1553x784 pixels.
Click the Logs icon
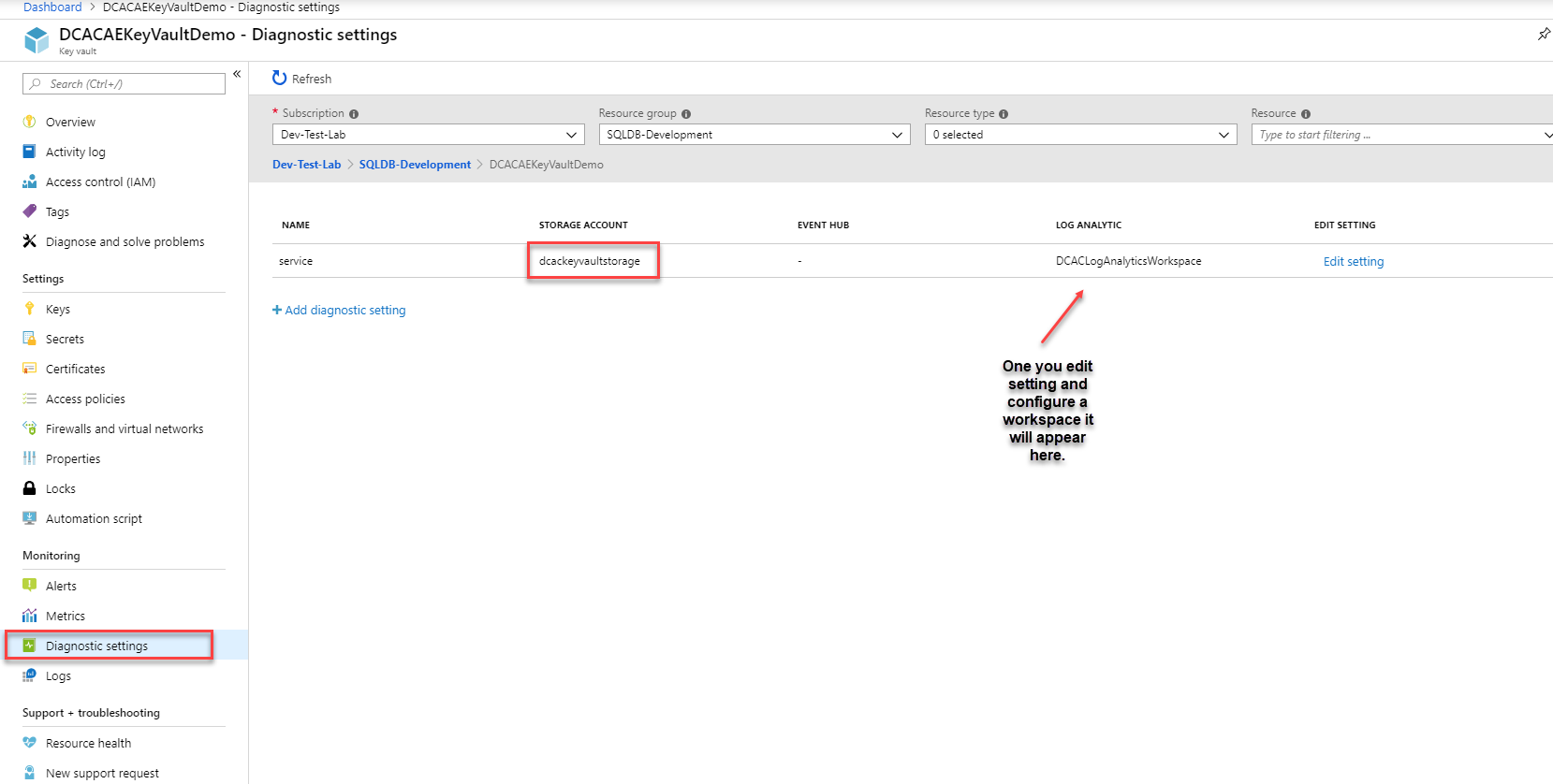coord(29,675)
